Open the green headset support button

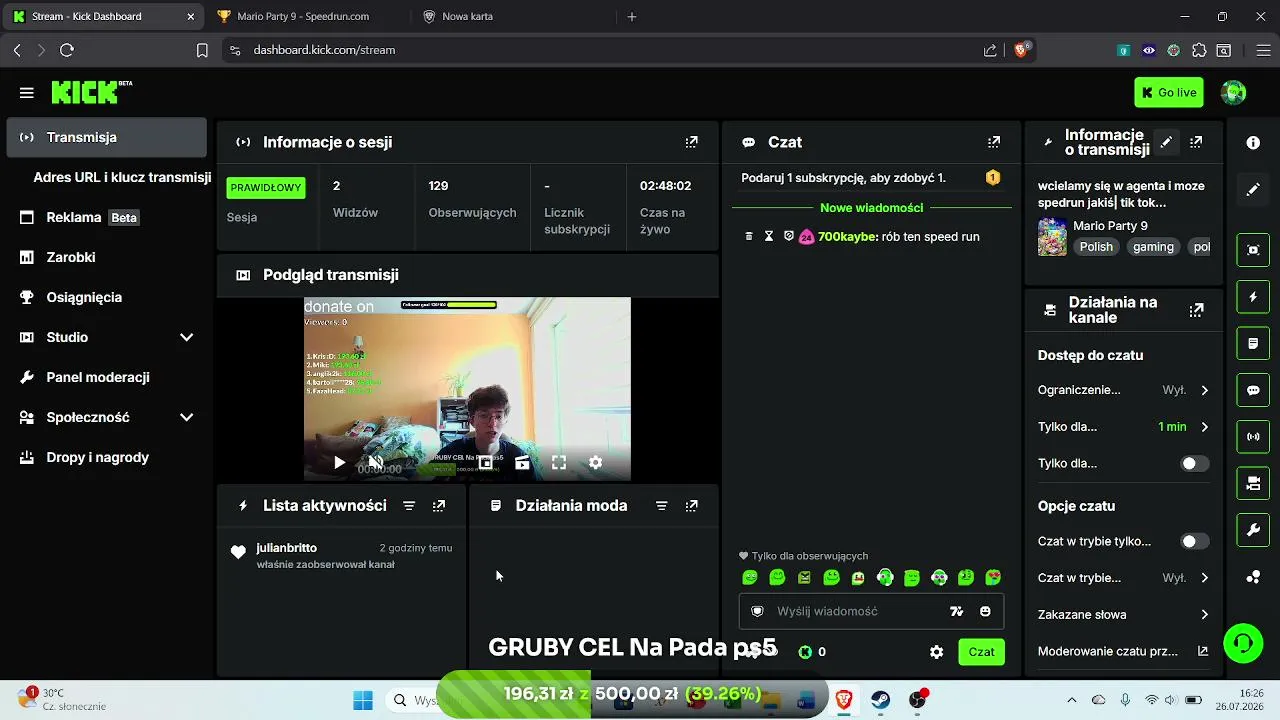pyautogui.click(x=1243, y=642)
